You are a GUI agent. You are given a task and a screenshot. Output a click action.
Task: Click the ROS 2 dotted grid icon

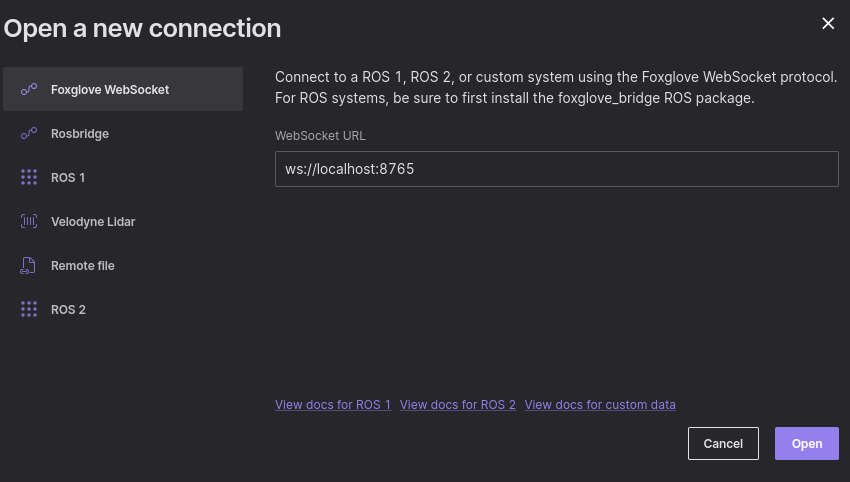coord(29,309)
